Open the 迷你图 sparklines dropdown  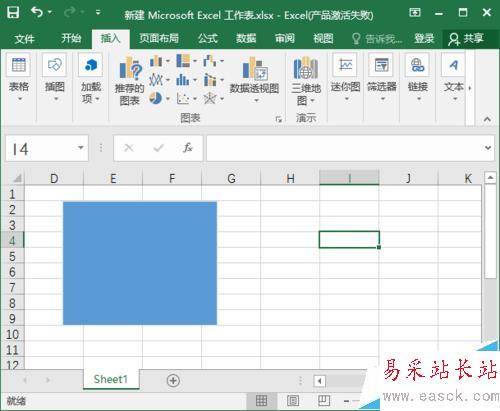tap(345, 78)
